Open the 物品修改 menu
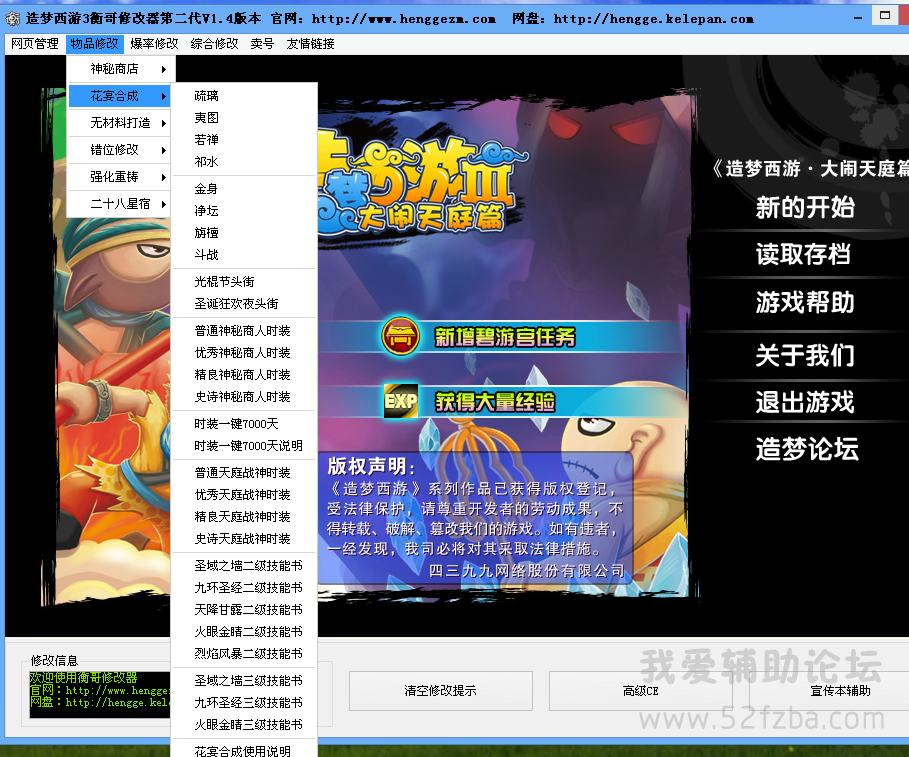 (x=94, y=43)
